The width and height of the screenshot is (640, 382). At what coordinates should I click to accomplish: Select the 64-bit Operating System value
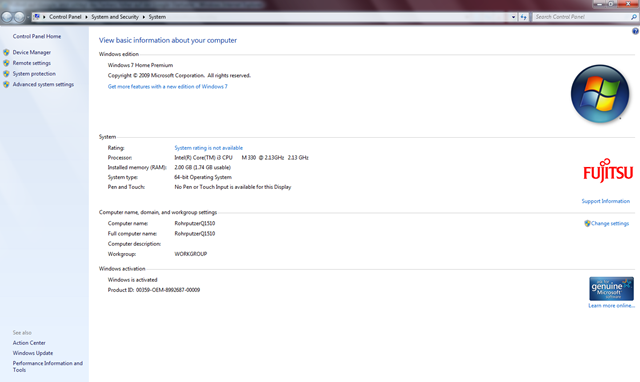pyautogui.click(x=203, y=177)
